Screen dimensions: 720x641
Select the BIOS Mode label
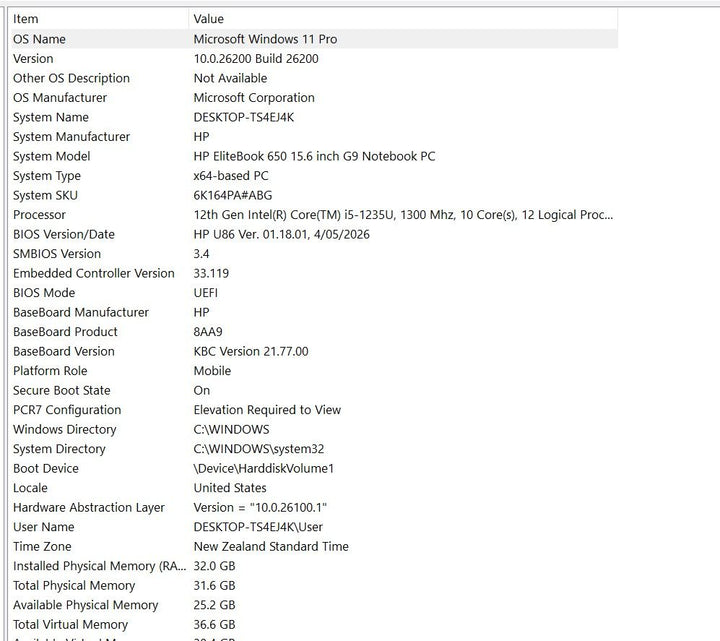(44, 293)
